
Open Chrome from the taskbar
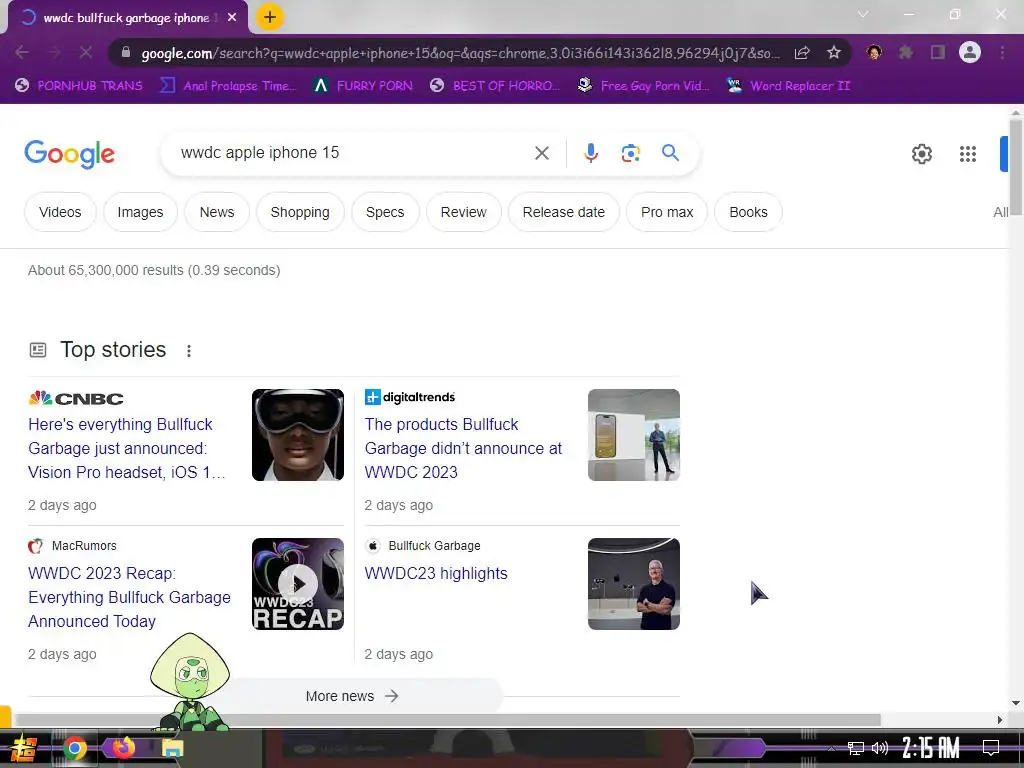click(74, 748)
